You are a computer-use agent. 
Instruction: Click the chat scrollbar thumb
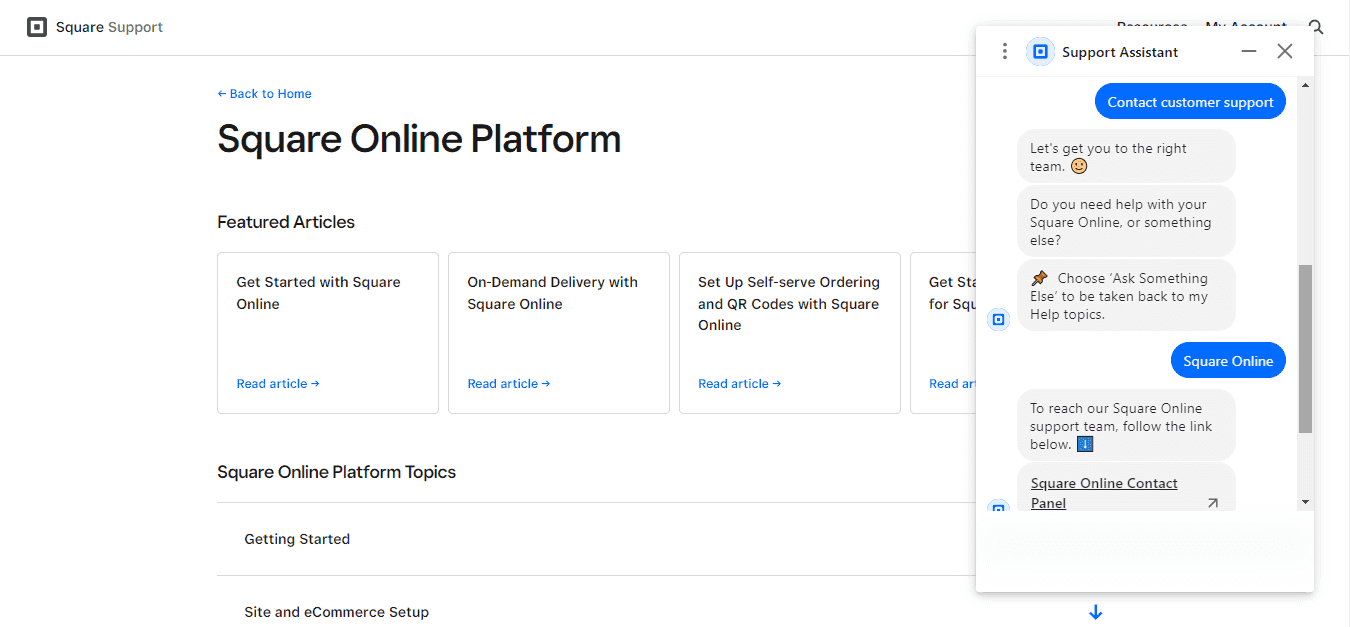pos(1305,349)
